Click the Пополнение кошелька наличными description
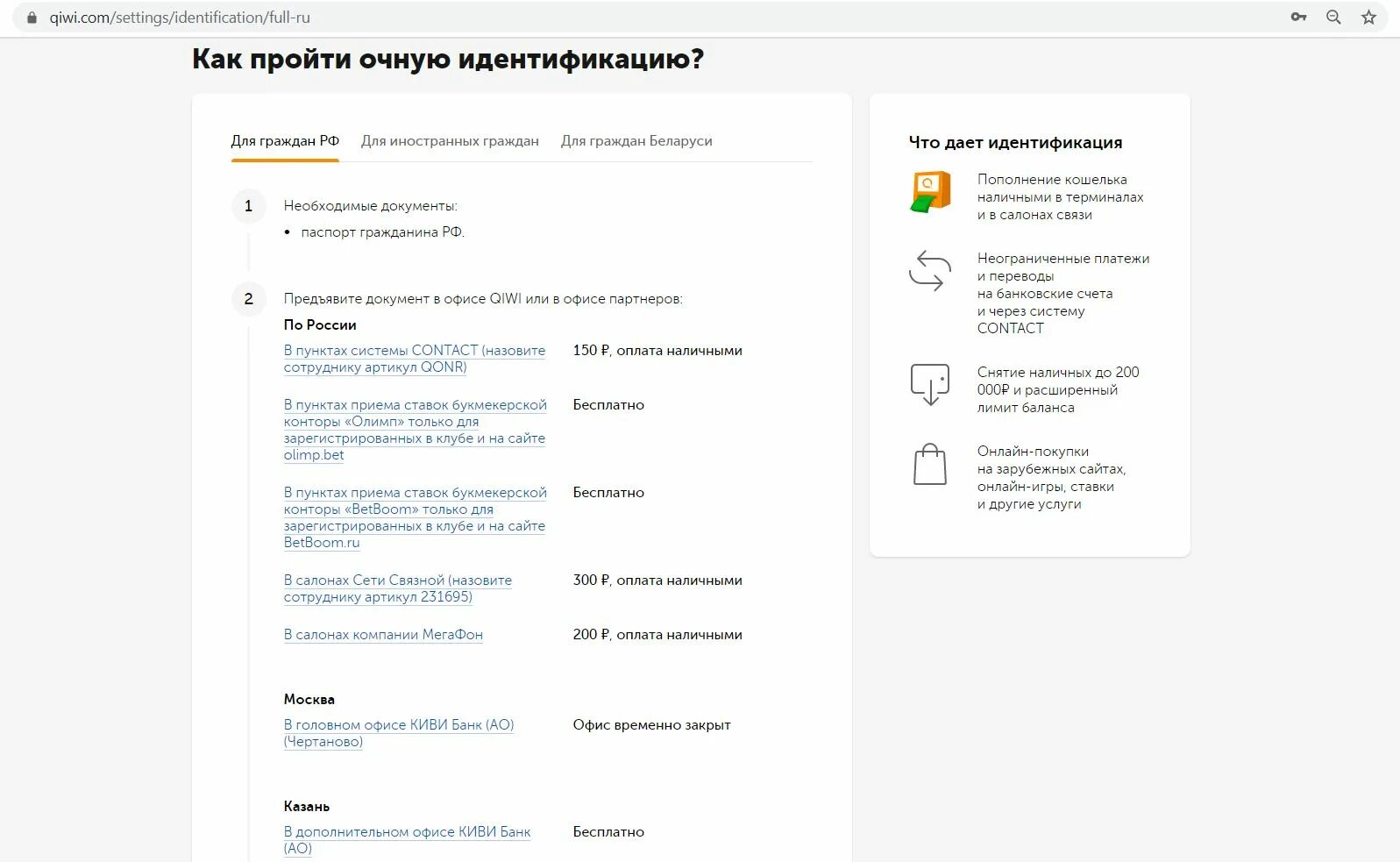Viewport: 1400px width, 862px height. tap(1061, 197)
